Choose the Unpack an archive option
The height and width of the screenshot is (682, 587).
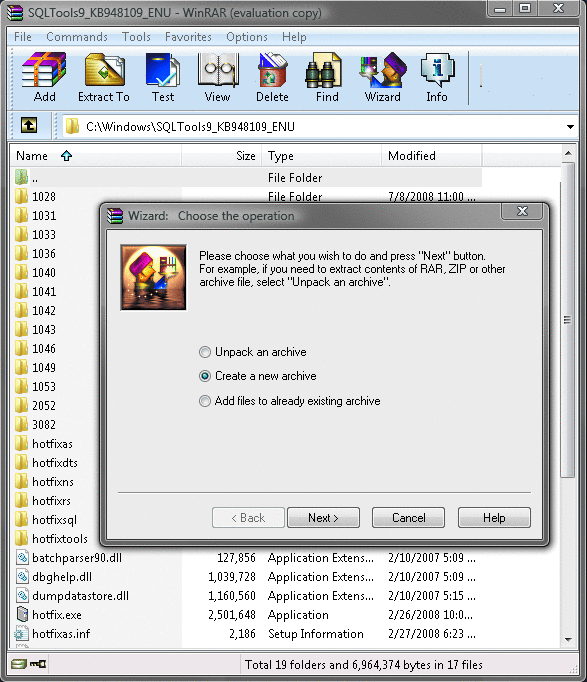pyautogui.click(x=253, y=352)
